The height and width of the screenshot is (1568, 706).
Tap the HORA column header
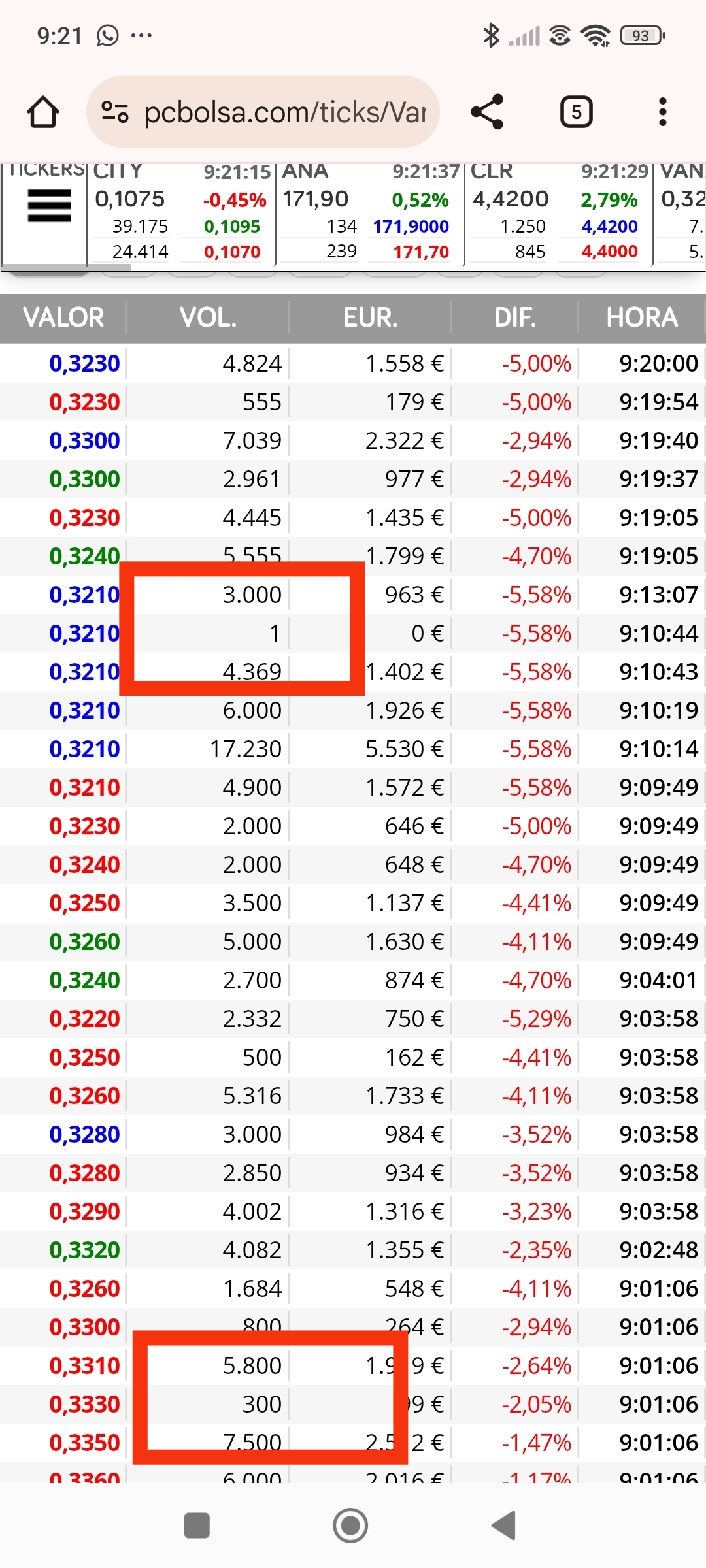[x=642, y=318]
